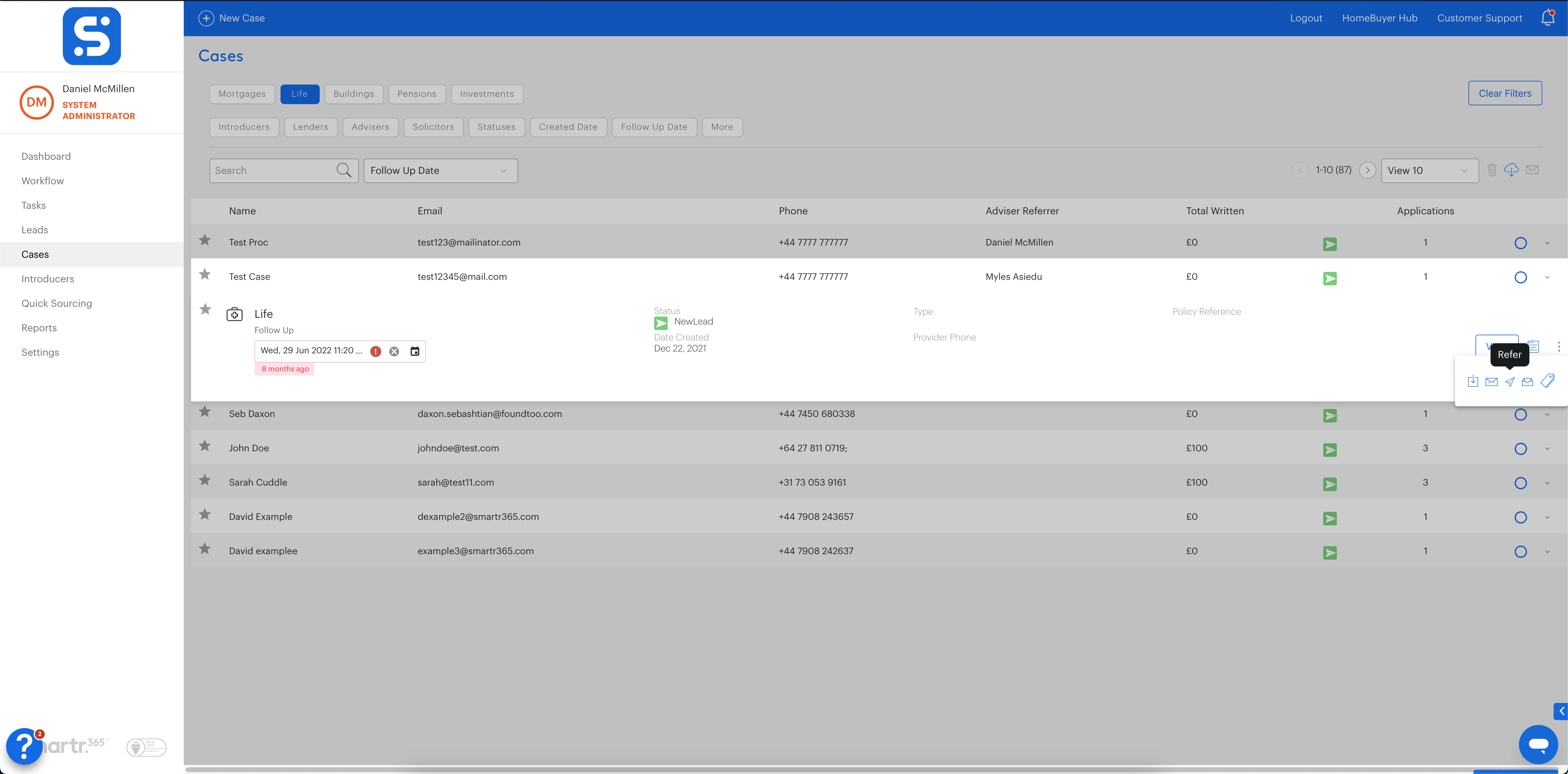
Task: Open calendar picker for Follow Up date
Action: (x=415, y=351)
